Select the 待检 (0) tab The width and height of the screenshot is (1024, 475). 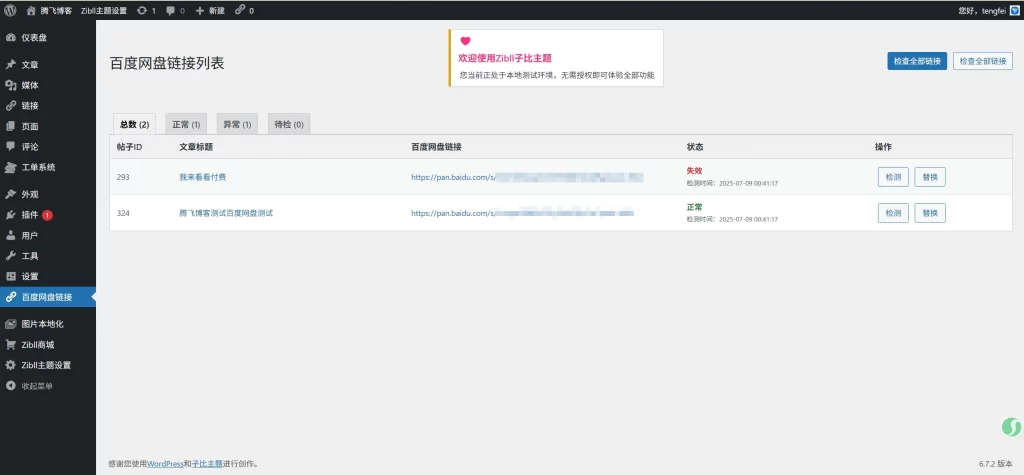[288, 125]
